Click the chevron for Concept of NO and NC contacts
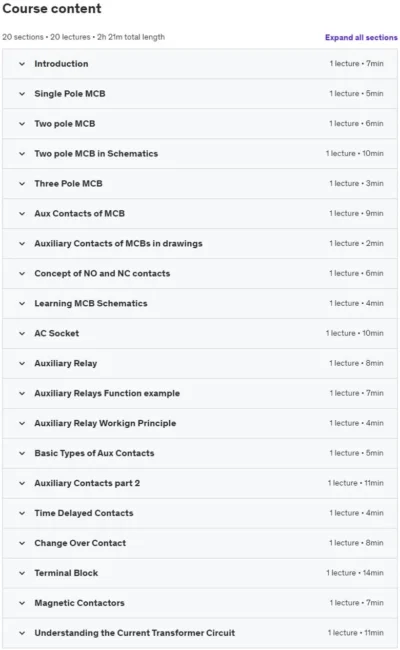 coord(22,274)
